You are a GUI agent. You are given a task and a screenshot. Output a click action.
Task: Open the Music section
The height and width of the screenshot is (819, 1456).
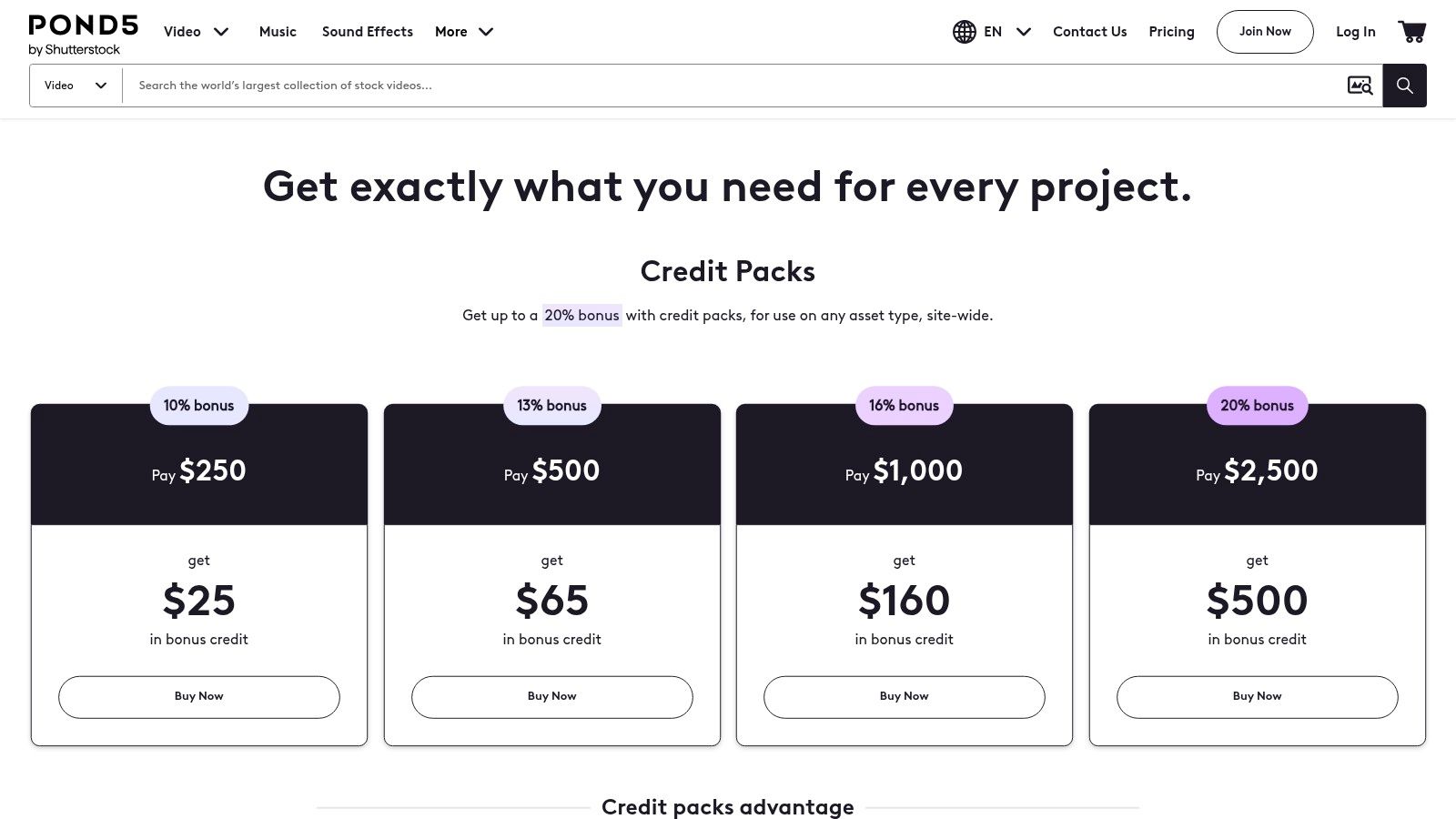[278, 32]
